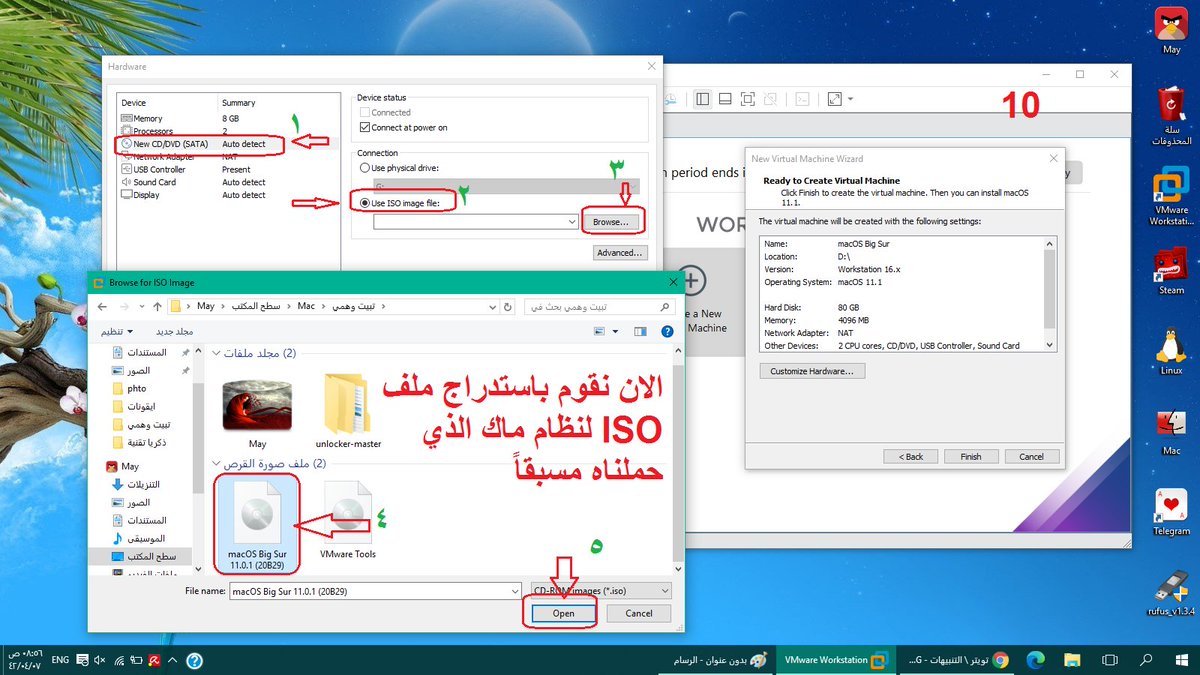
Task: Select the May folder thumbnail
Action: click(x=257, y=414)
